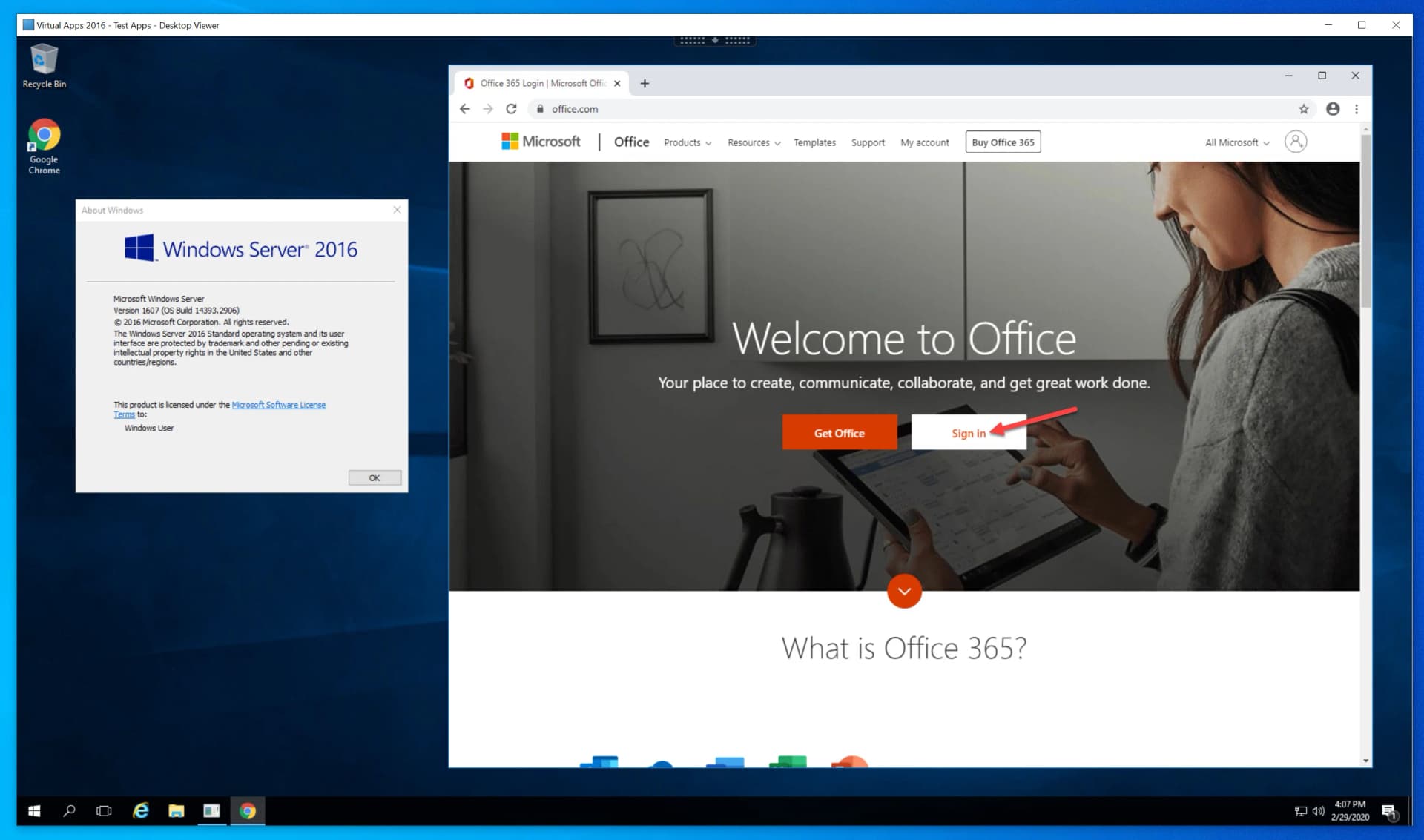Reload the office.com page
This screenshot has height=840, width=1424.
(511, 109)
